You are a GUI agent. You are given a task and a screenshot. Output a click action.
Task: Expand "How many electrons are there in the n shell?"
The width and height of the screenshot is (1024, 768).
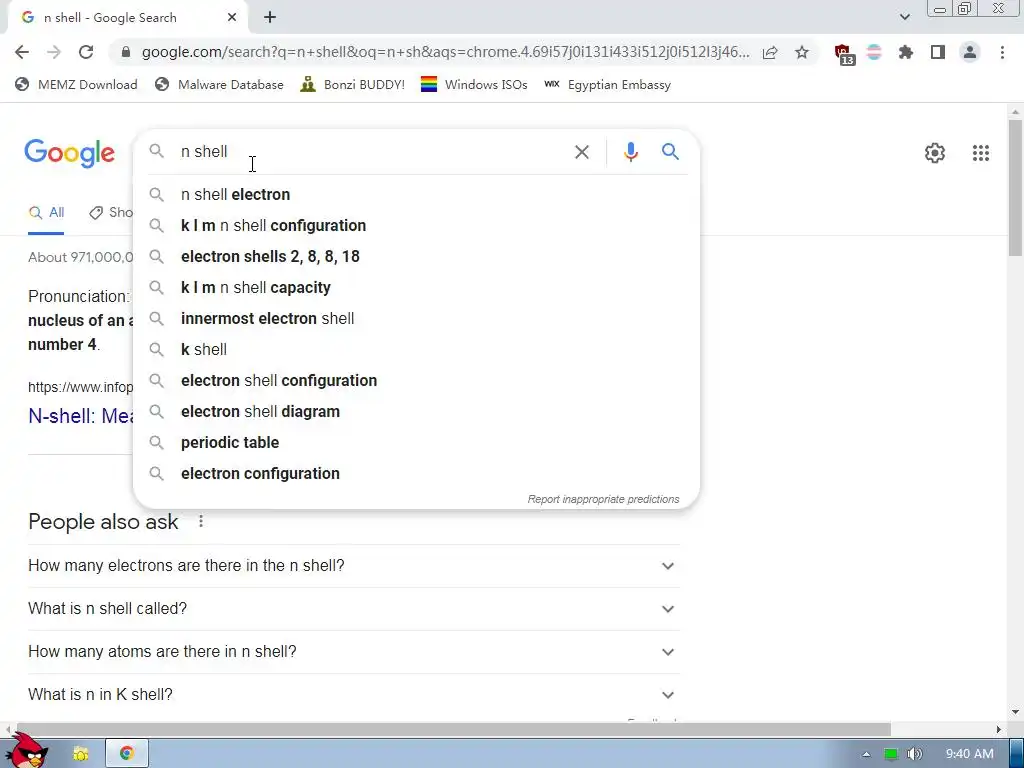353,566
